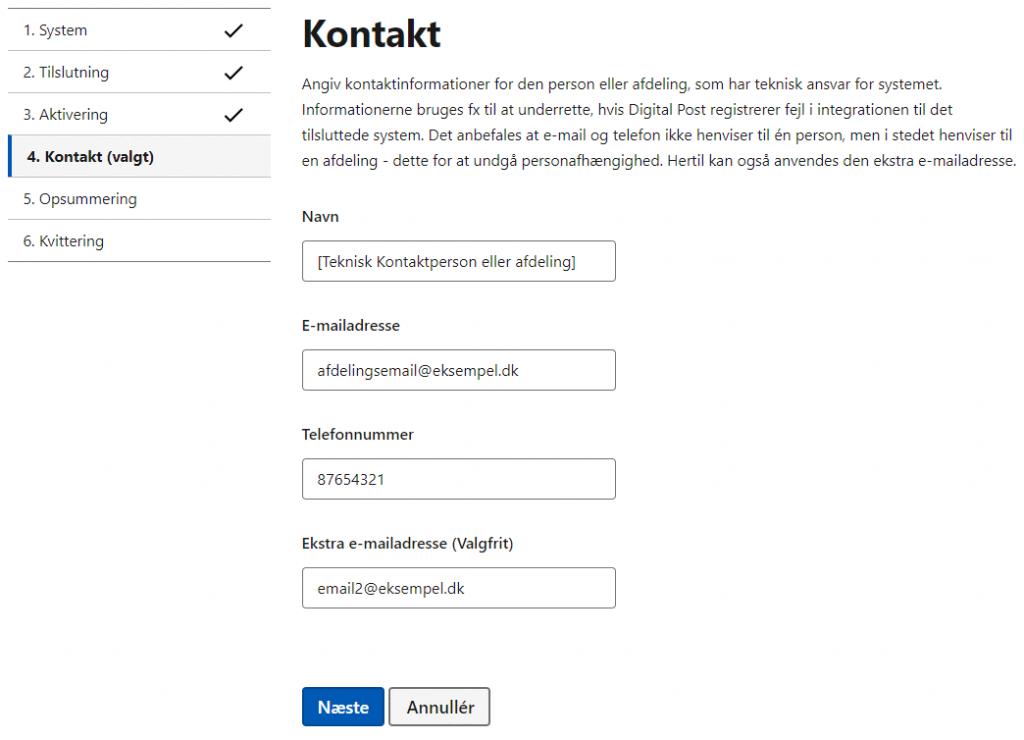Screen dimensions: 1024x740
Task: Click the checkmark next to System step
Action: coord(233,31)
